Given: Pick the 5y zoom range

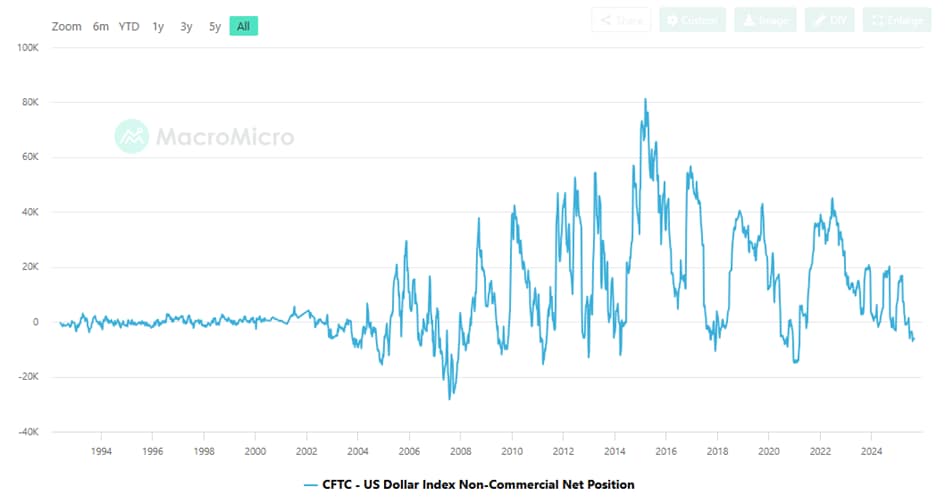Looking at the screenshot, I should [215, 26].
